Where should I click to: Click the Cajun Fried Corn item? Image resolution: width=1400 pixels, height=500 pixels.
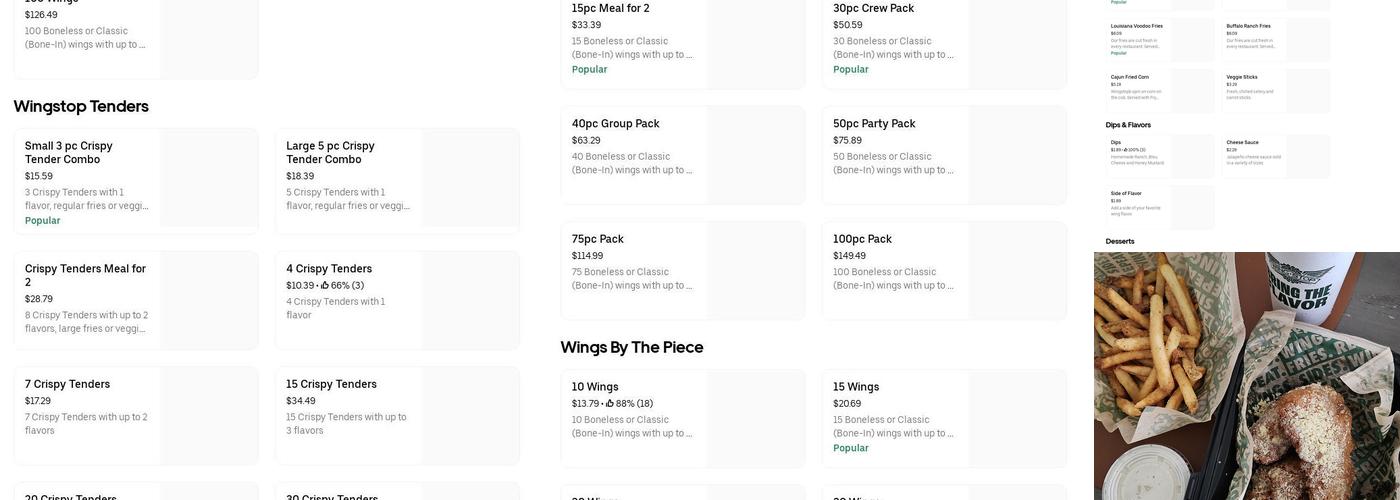point(1160,90)
